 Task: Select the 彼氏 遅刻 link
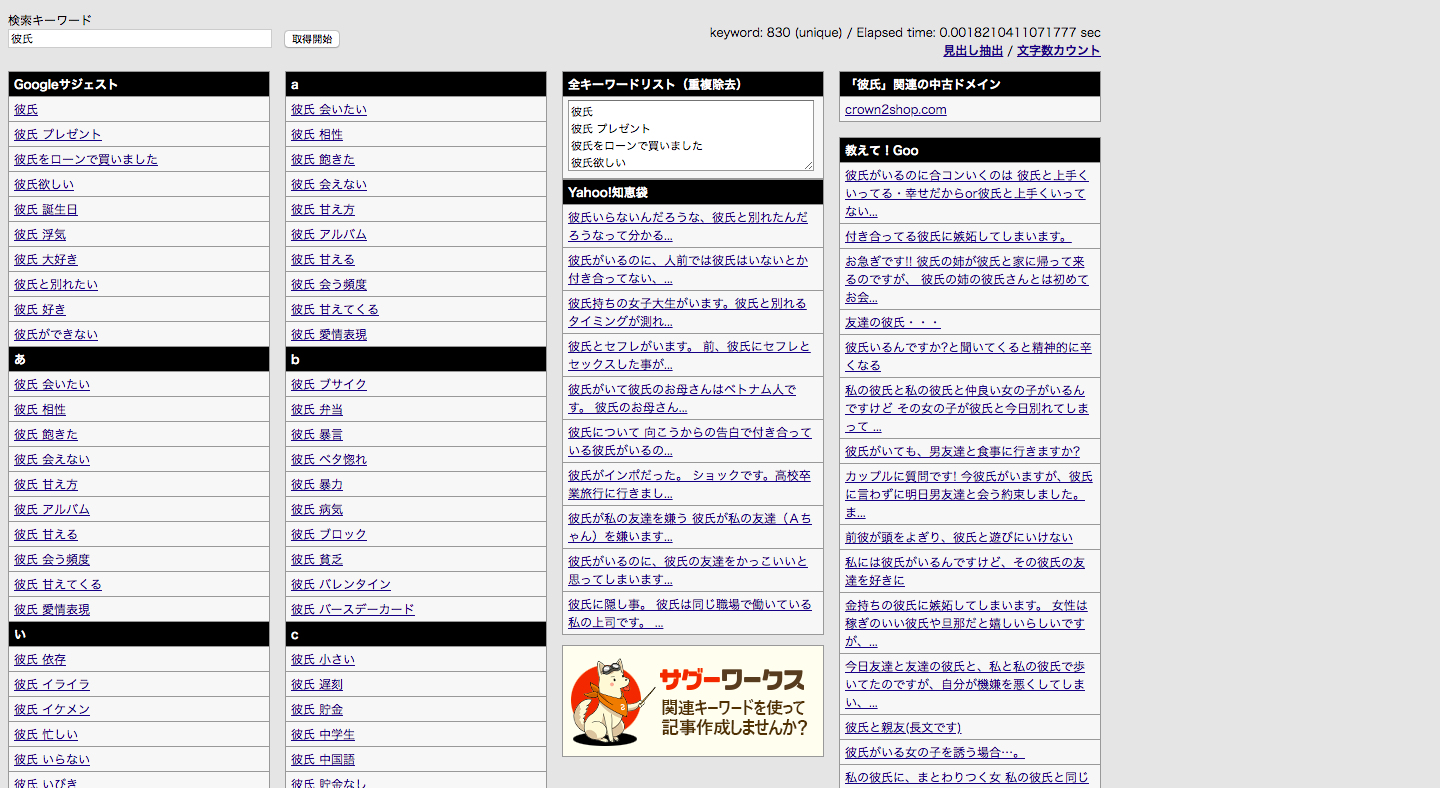(x=317, y=684)
